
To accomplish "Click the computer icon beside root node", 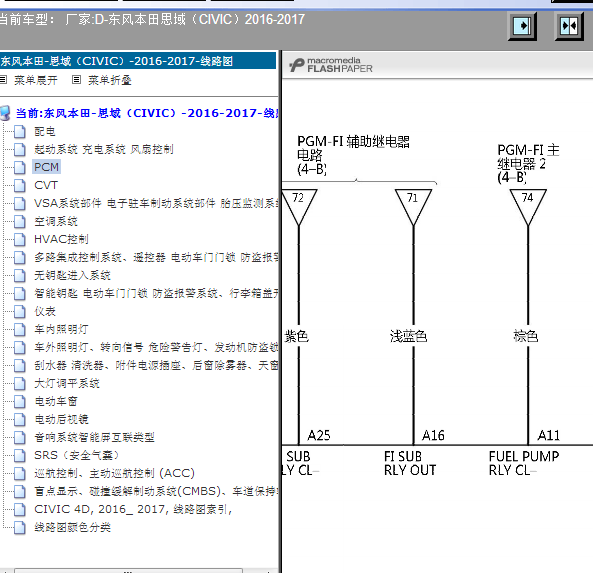I will (x=5, y=113).
